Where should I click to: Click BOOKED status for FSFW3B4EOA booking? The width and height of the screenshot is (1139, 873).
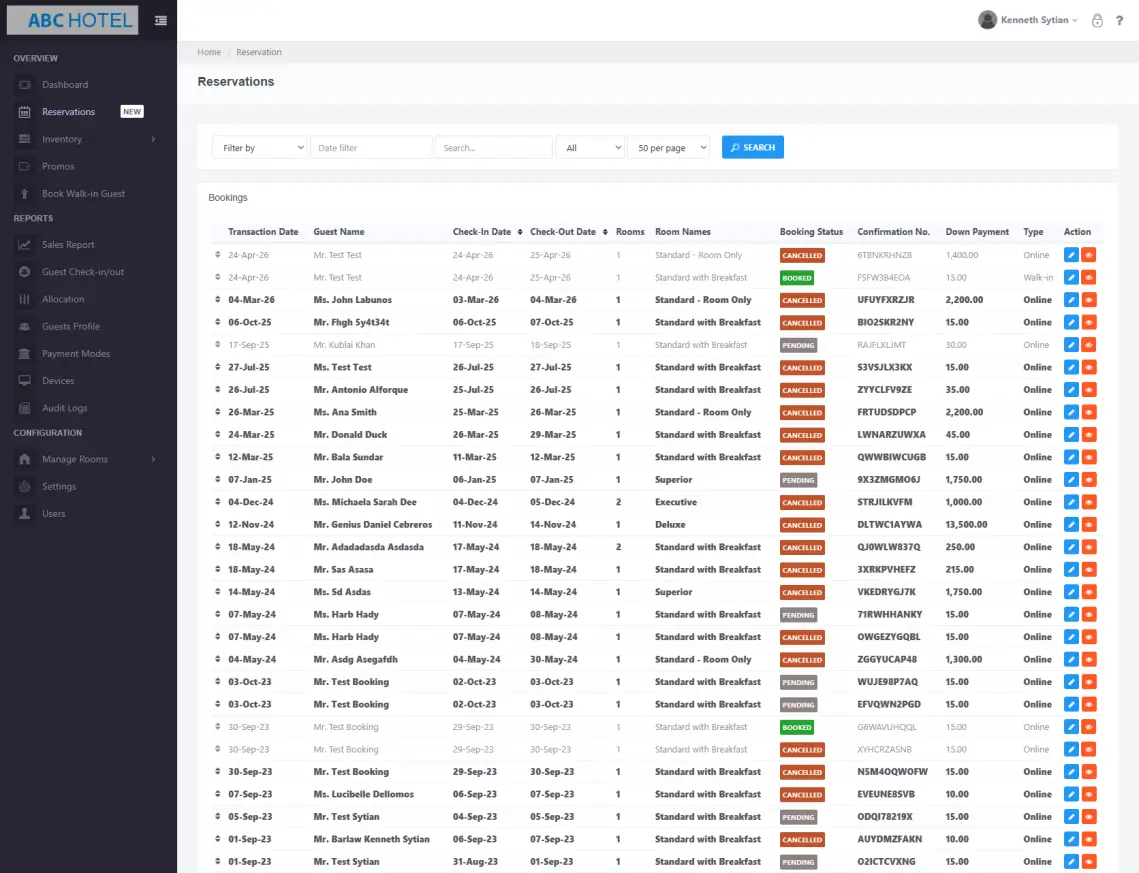797,278
